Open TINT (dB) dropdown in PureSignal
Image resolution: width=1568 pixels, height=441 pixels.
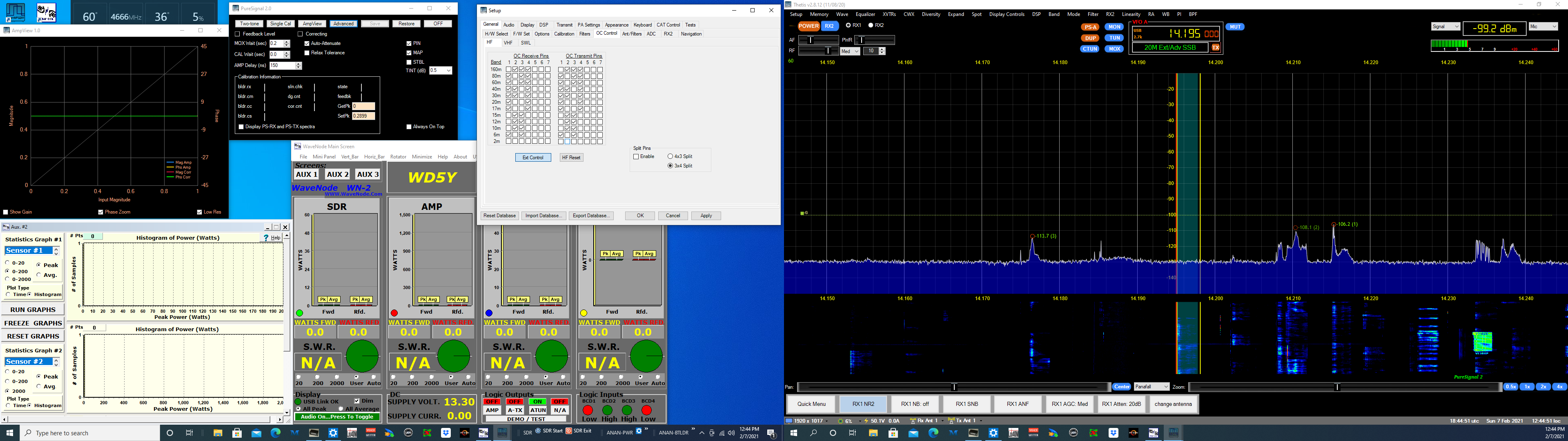pos(441,71)
